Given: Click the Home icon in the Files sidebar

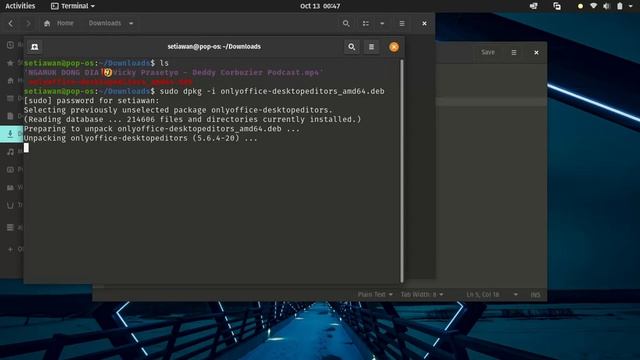Looking at the screenshot, I should click(x=11, y=80).
